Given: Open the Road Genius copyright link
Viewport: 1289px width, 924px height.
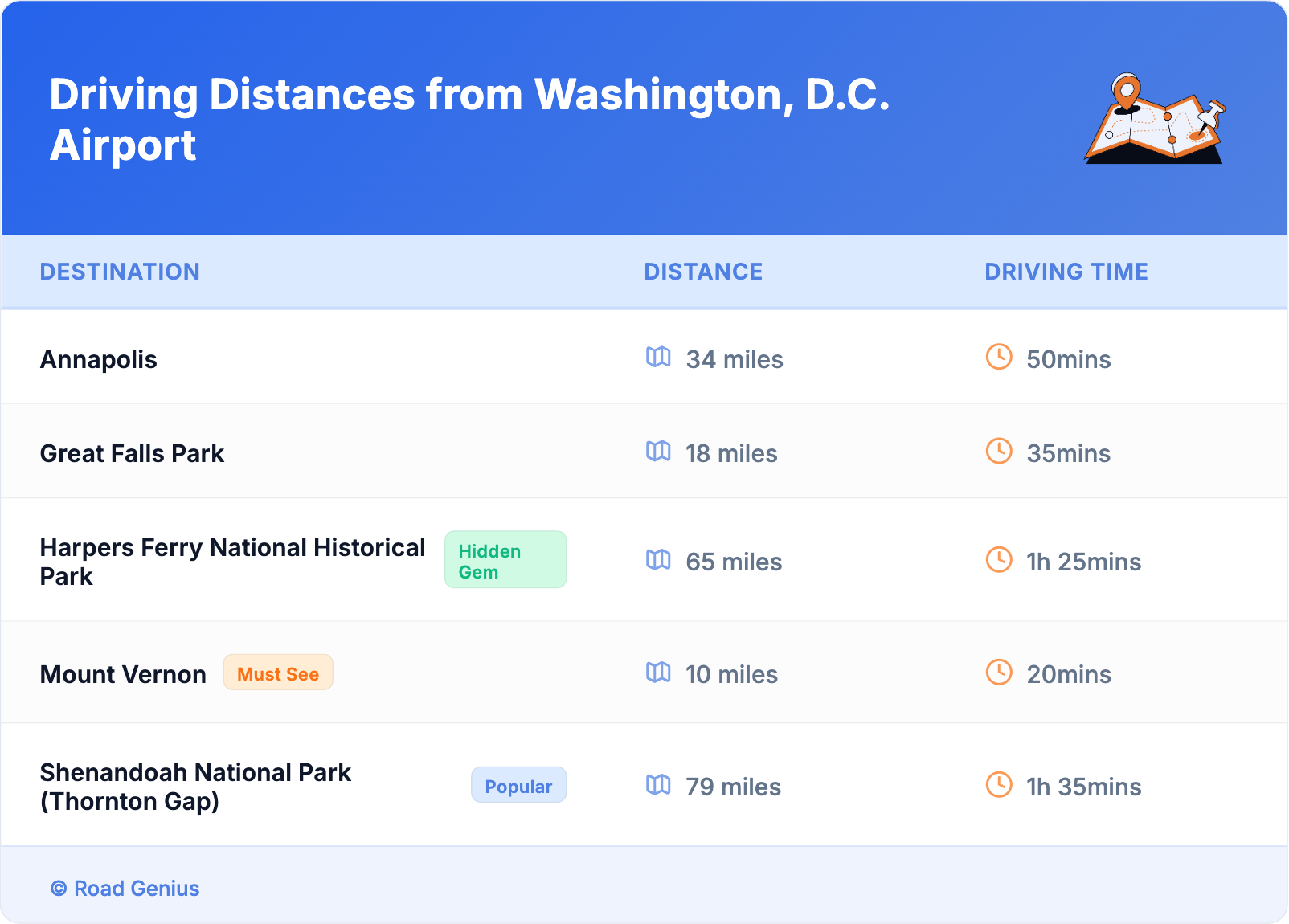Looking at the screenshot, I should pos(125,889).
